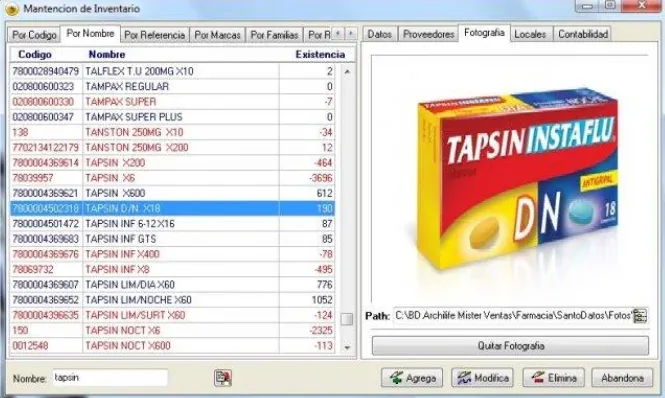Click the Quitar Fotografia button
665x398 pixels.
pos(510,346)
